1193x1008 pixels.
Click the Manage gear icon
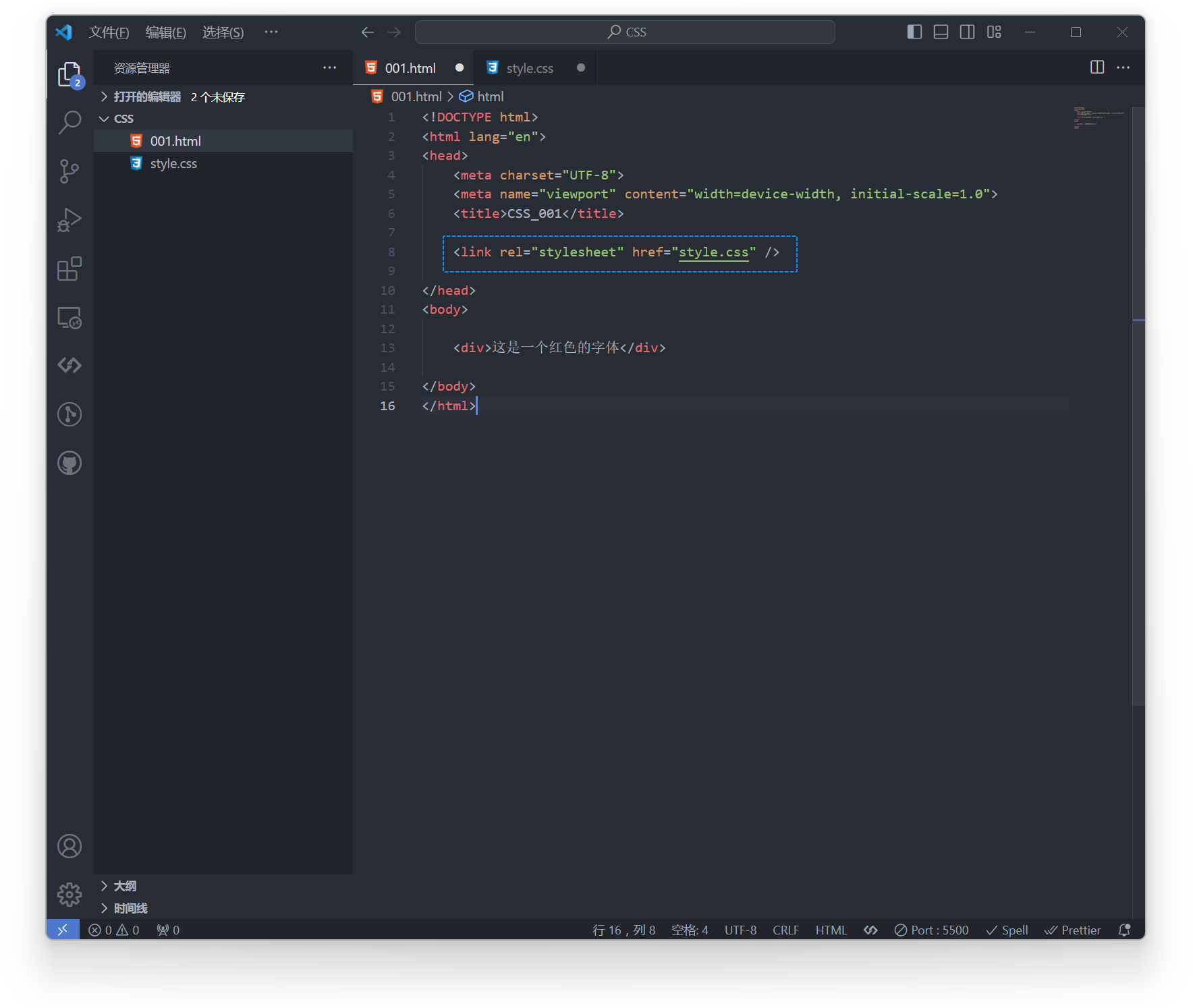click(70, 895)
